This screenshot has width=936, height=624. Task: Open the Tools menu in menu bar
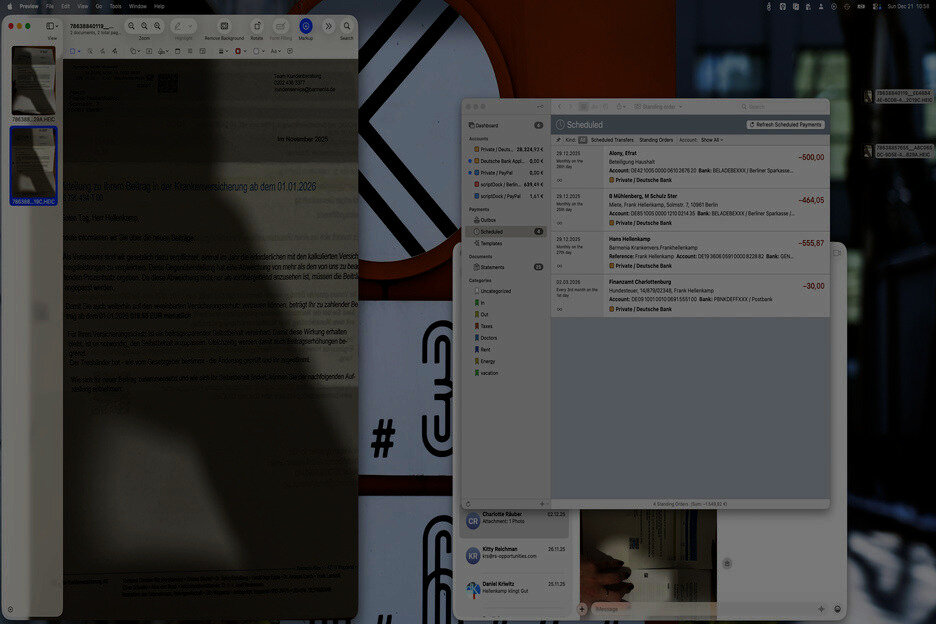[x=115, y=6]
